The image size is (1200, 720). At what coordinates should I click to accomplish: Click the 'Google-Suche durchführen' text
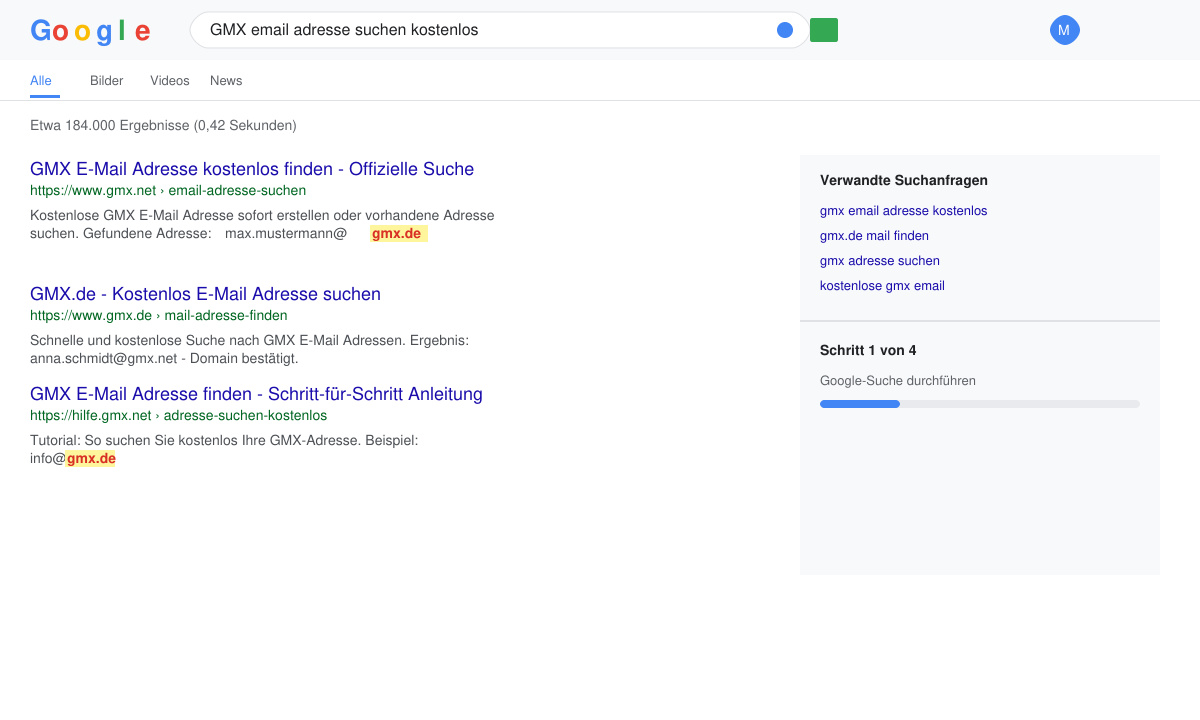(898, 381)
